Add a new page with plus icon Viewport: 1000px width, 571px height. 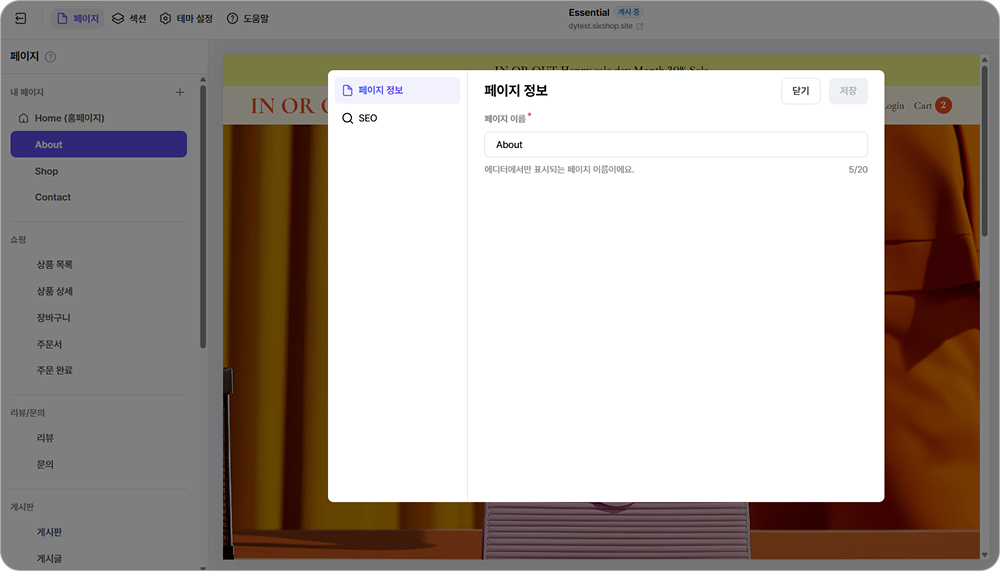(x=180, y=93)
